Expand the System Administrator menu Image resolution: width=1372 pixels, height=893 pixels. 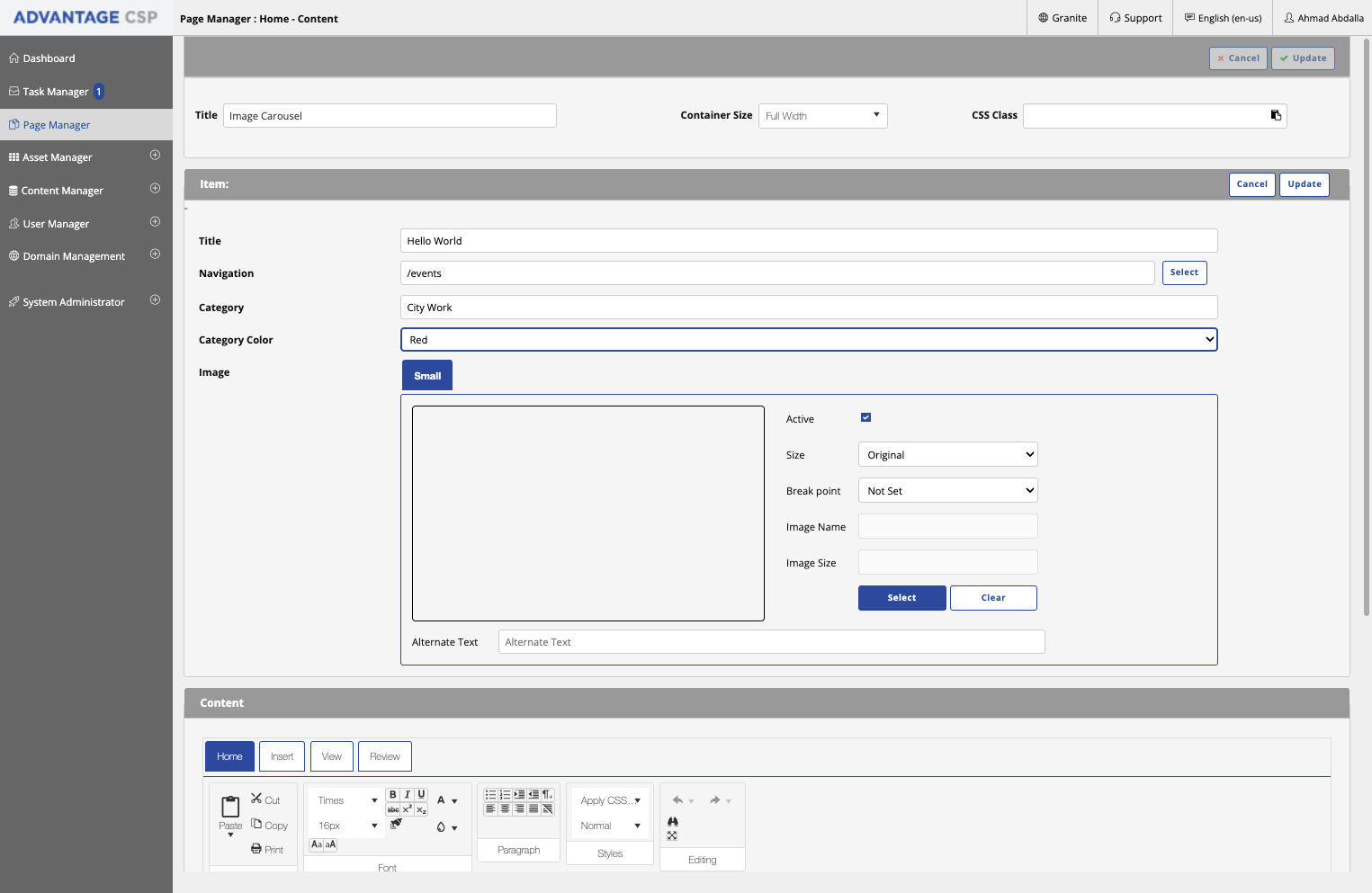[155, 300]
